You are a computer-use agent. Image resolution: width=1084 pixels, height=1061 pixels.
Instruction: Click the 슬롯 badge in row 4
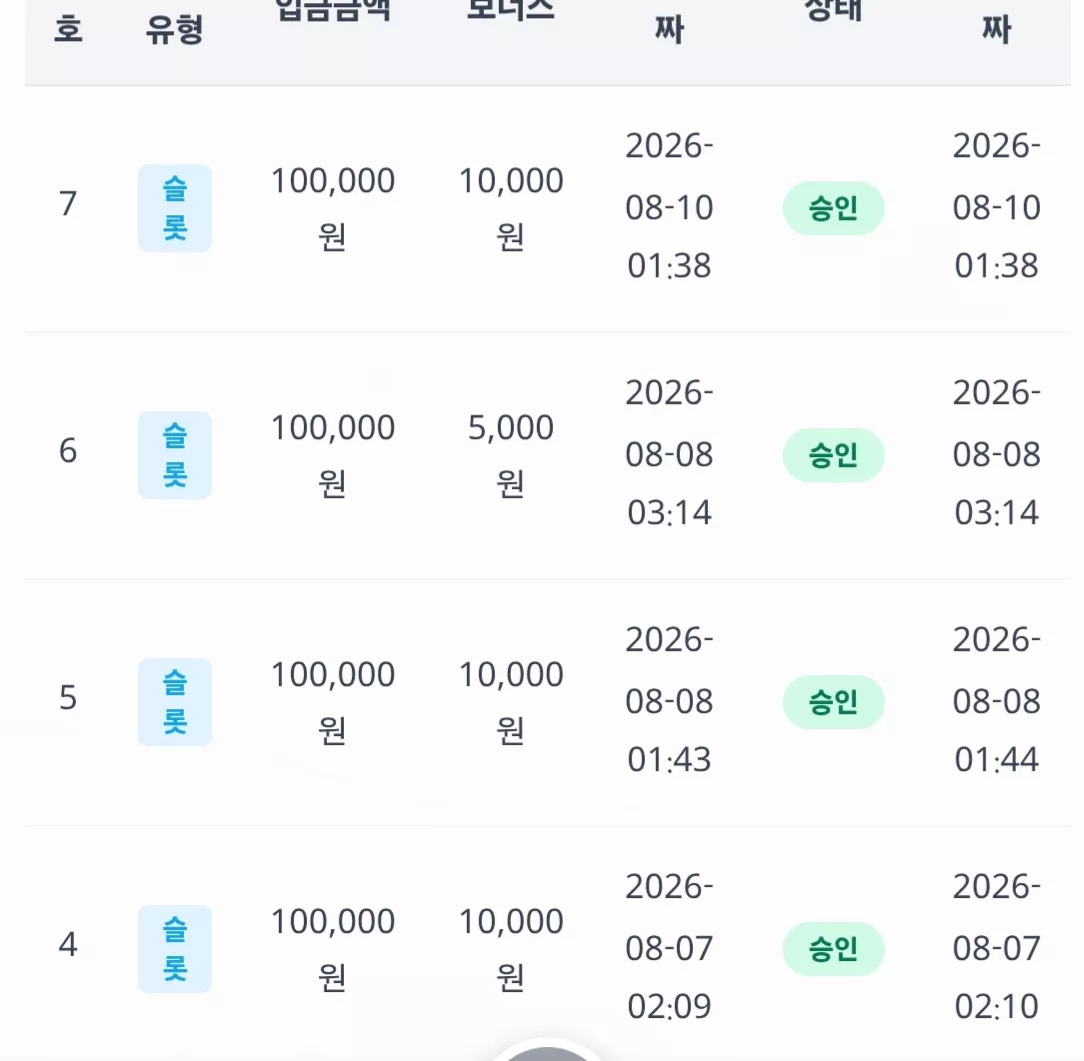click(175, 948)
